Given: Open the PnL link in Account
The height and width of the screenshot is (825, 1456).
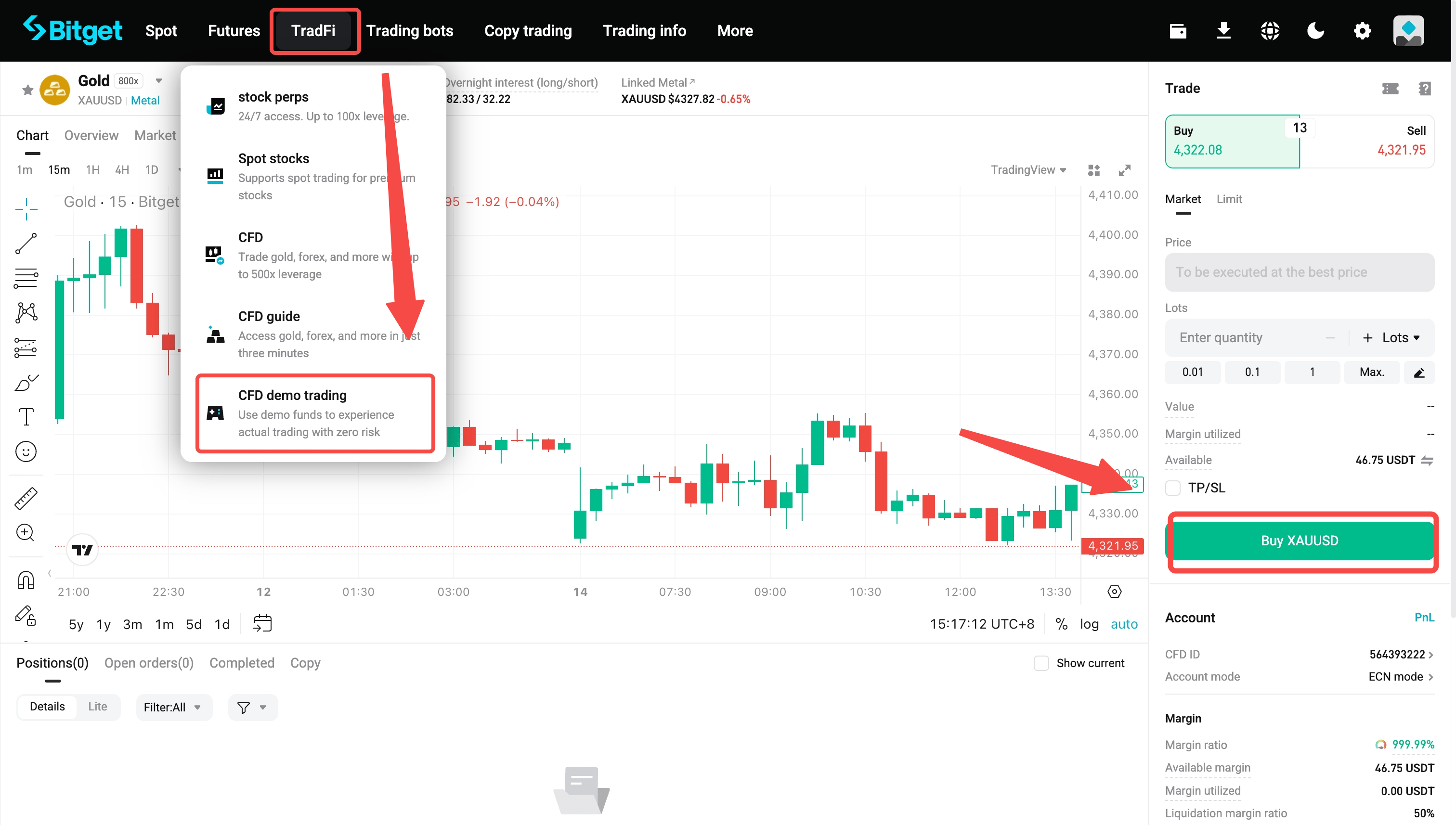Looking at the screenshot, I should point(1424,617).
